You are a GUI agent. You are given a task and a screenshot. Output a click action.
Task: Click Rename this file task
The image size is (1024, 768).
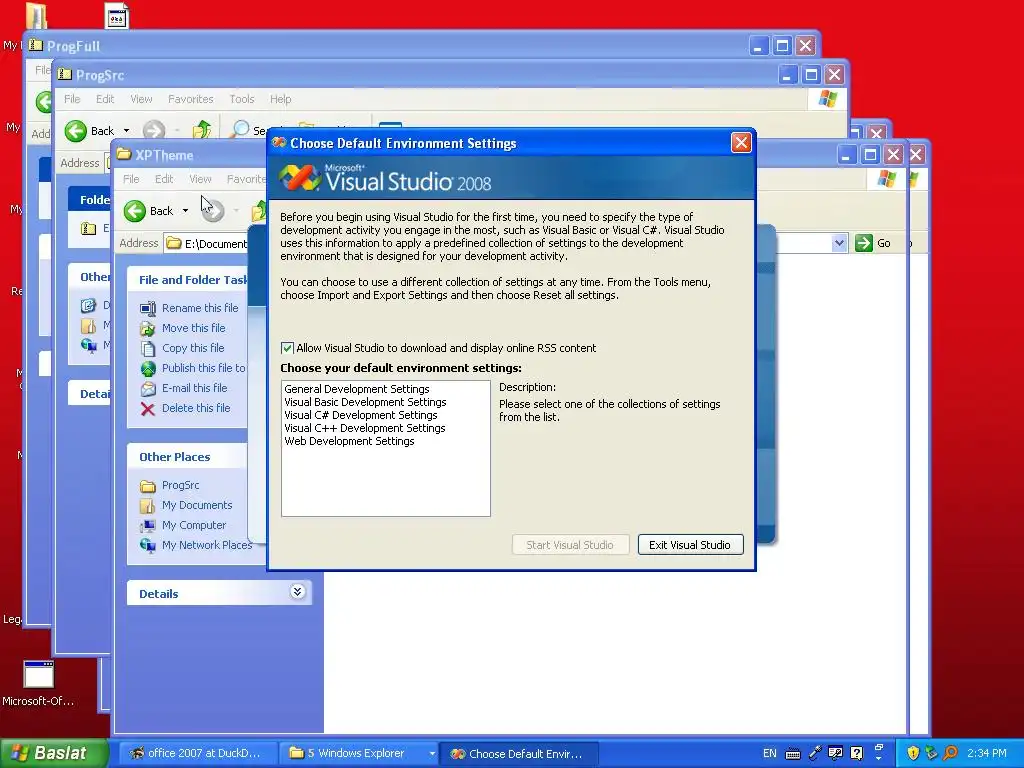(x=200, y=308)
